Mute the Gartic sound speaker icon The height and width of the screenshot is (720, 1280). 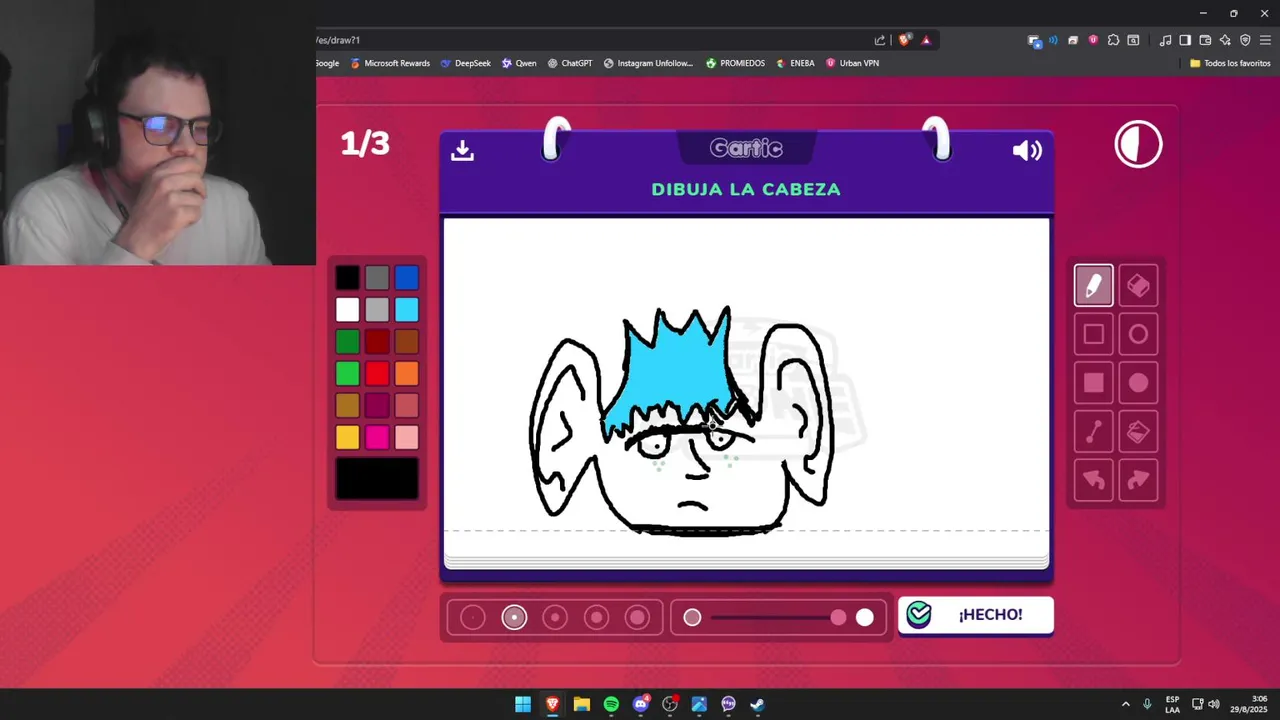coord(1027,150)
